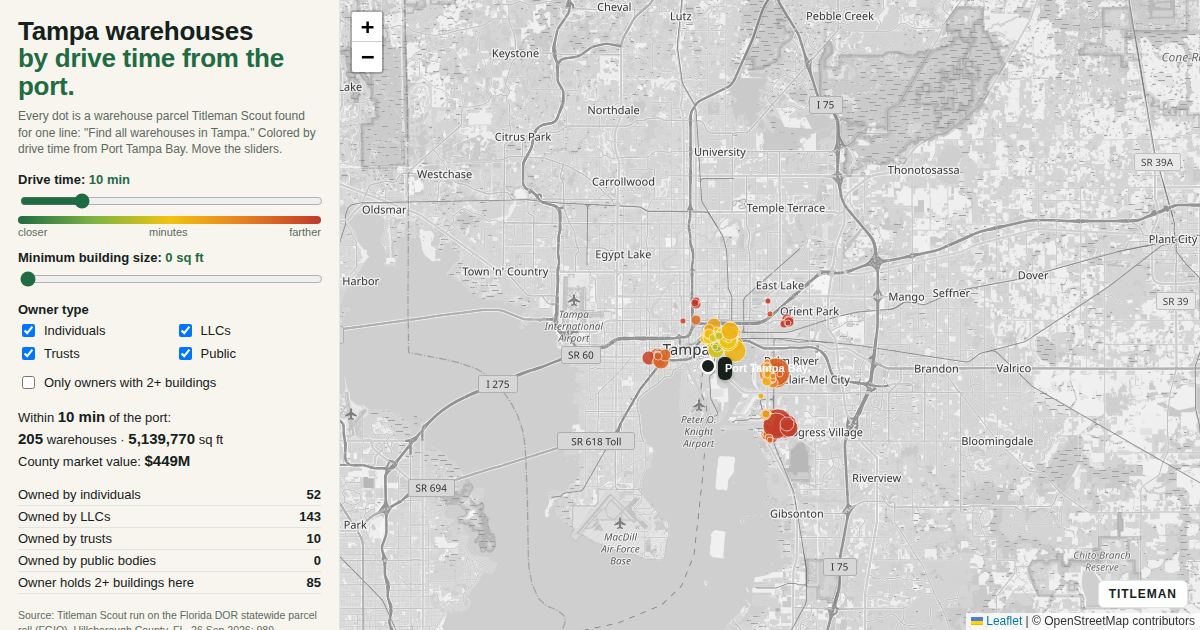The image size is (1200, 630).
Task: Click the Egypt Lake map label
Action: (623, 255)
